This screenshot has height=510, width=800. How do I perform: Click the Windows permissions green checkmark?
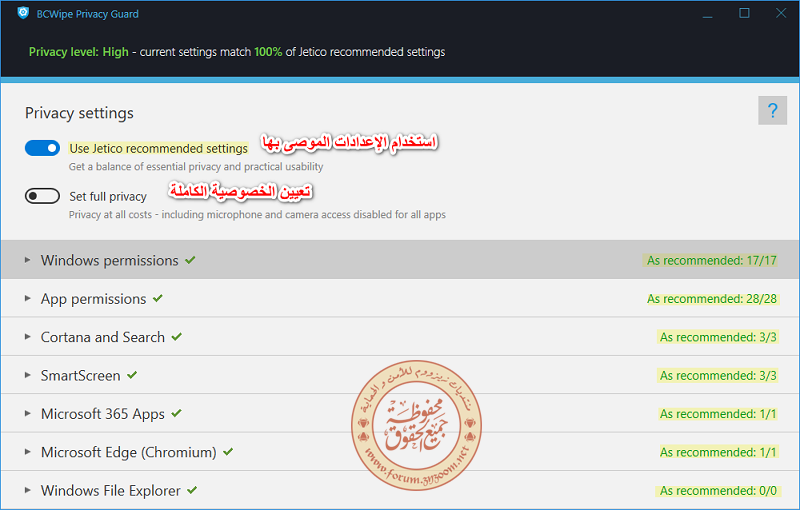pyautogui.click(x=190, y=260)
